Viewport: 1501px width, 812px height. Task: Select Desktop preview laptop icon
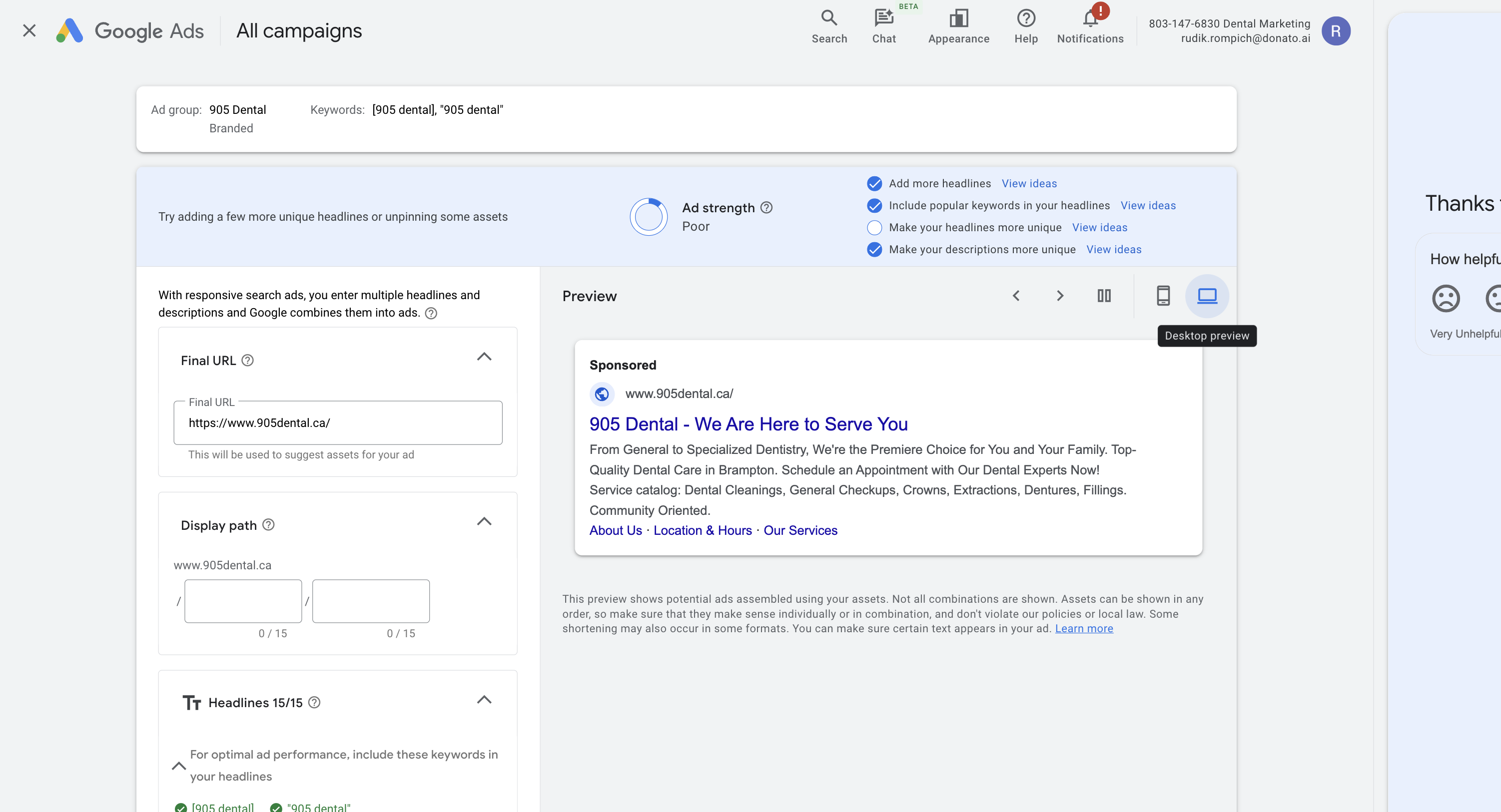click(x=1206, y=296)
